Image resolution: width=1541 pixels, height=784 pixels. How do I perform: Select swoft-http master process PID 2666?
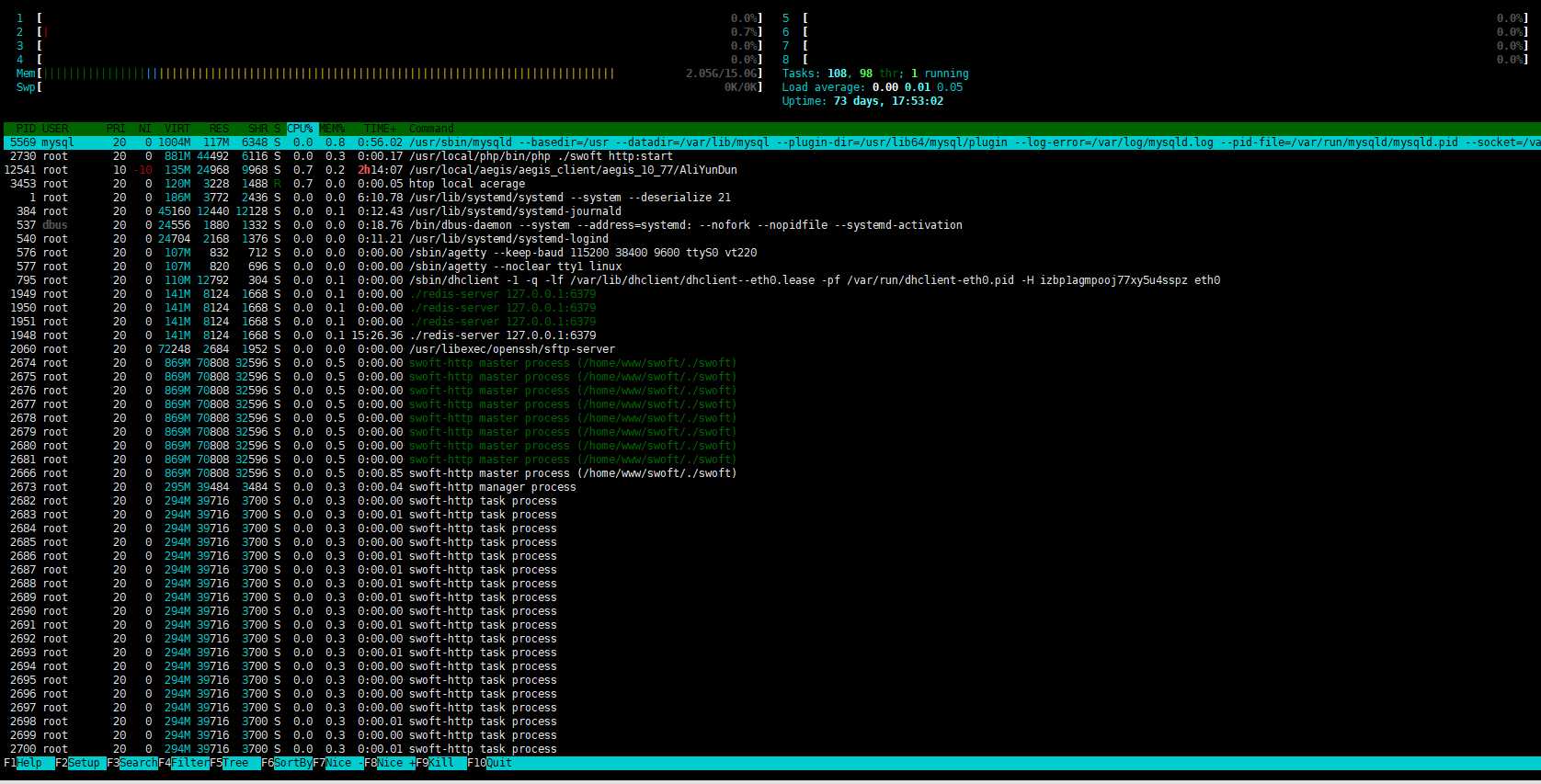tap(770, 473)
